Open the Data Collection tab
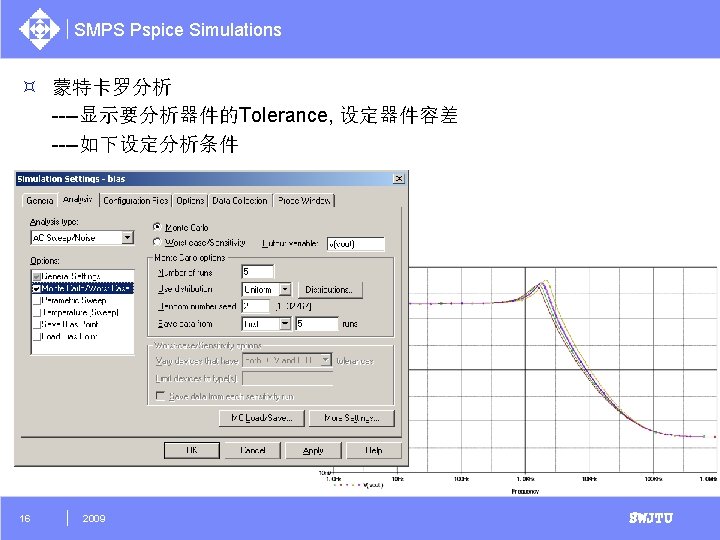 [240, 201]
